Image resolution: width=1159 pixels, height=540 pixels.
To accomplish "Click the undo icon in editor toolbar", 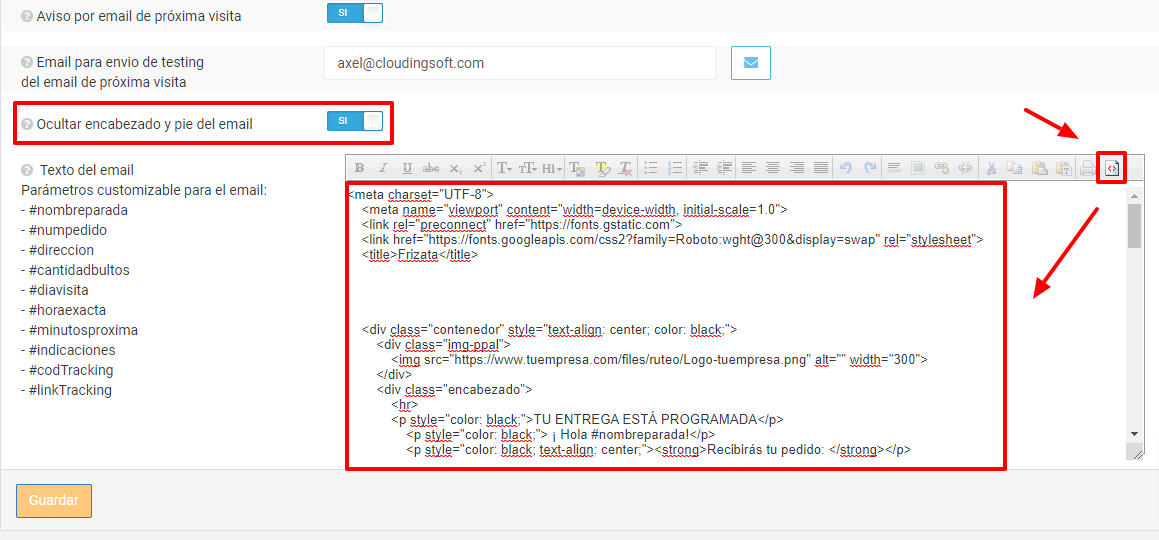I will coord(846,168).
